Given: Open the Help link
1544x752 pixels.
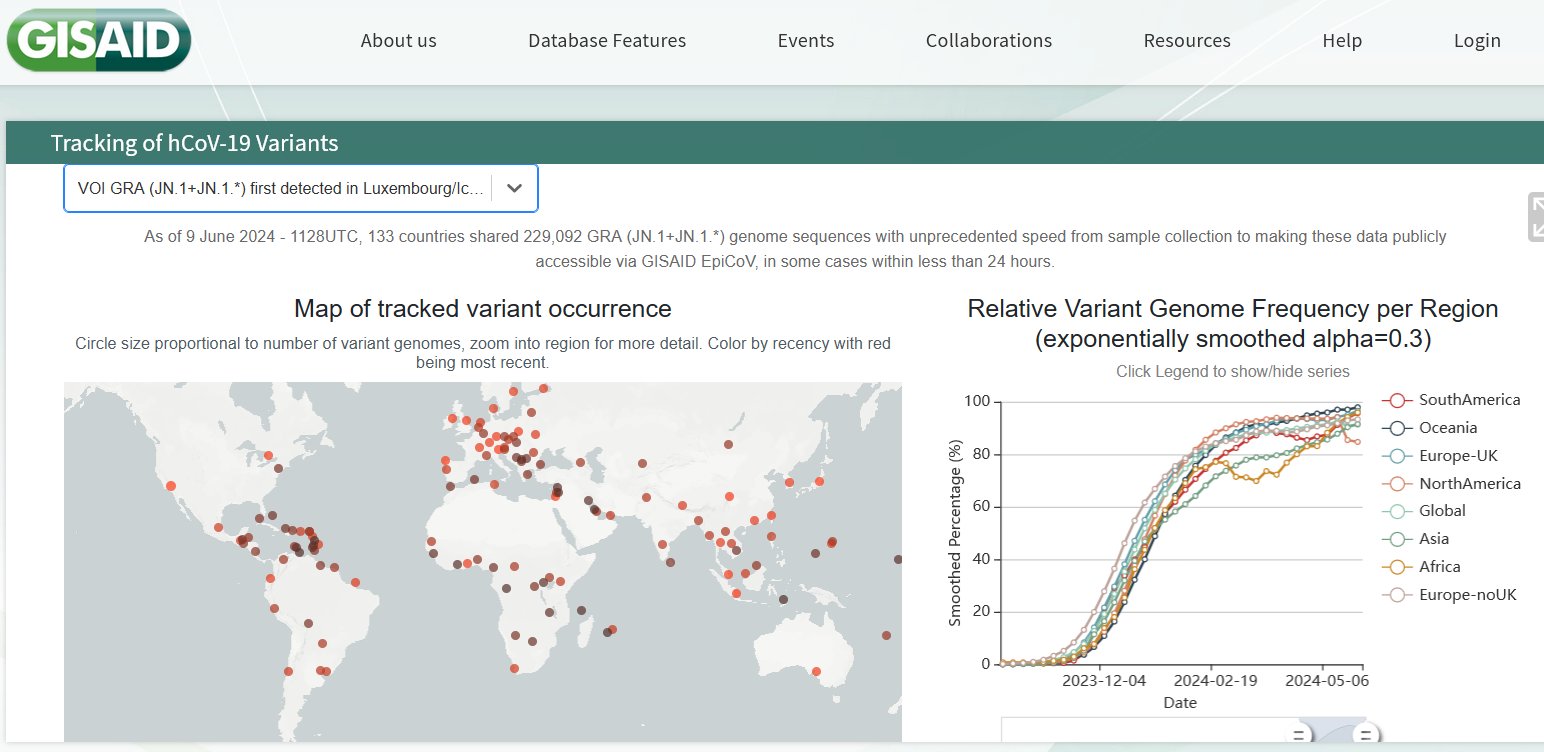Looking at the screenshot, I should (x=1341, y=41).
